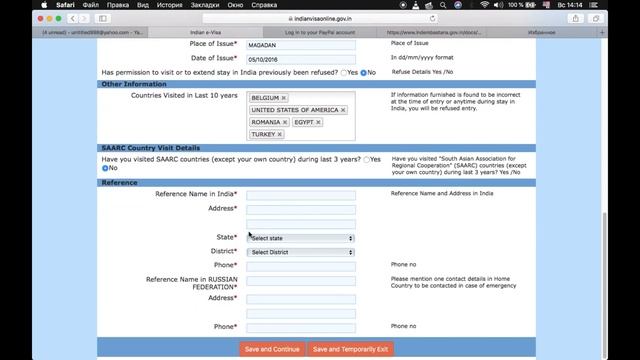Open the Закладки menu
This screenshot has width=640, height=360.
tap(205, 5)
